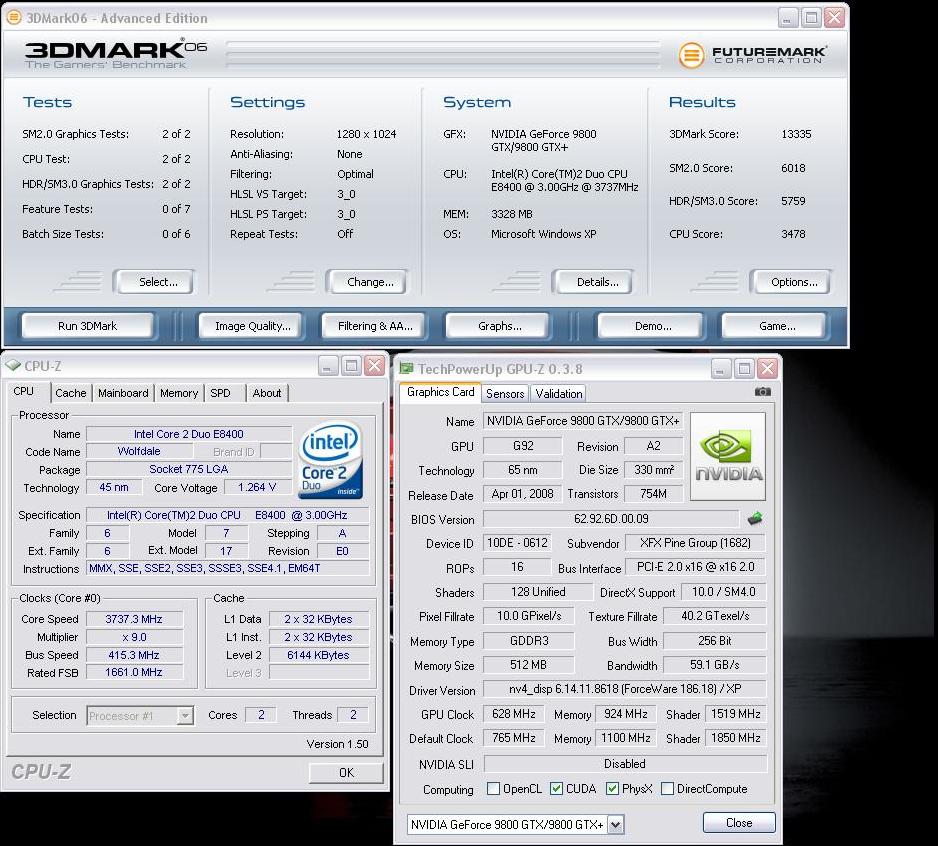Open the Memory tab in CPU-Z
938x846 pixels.
[x=179, y=393]
